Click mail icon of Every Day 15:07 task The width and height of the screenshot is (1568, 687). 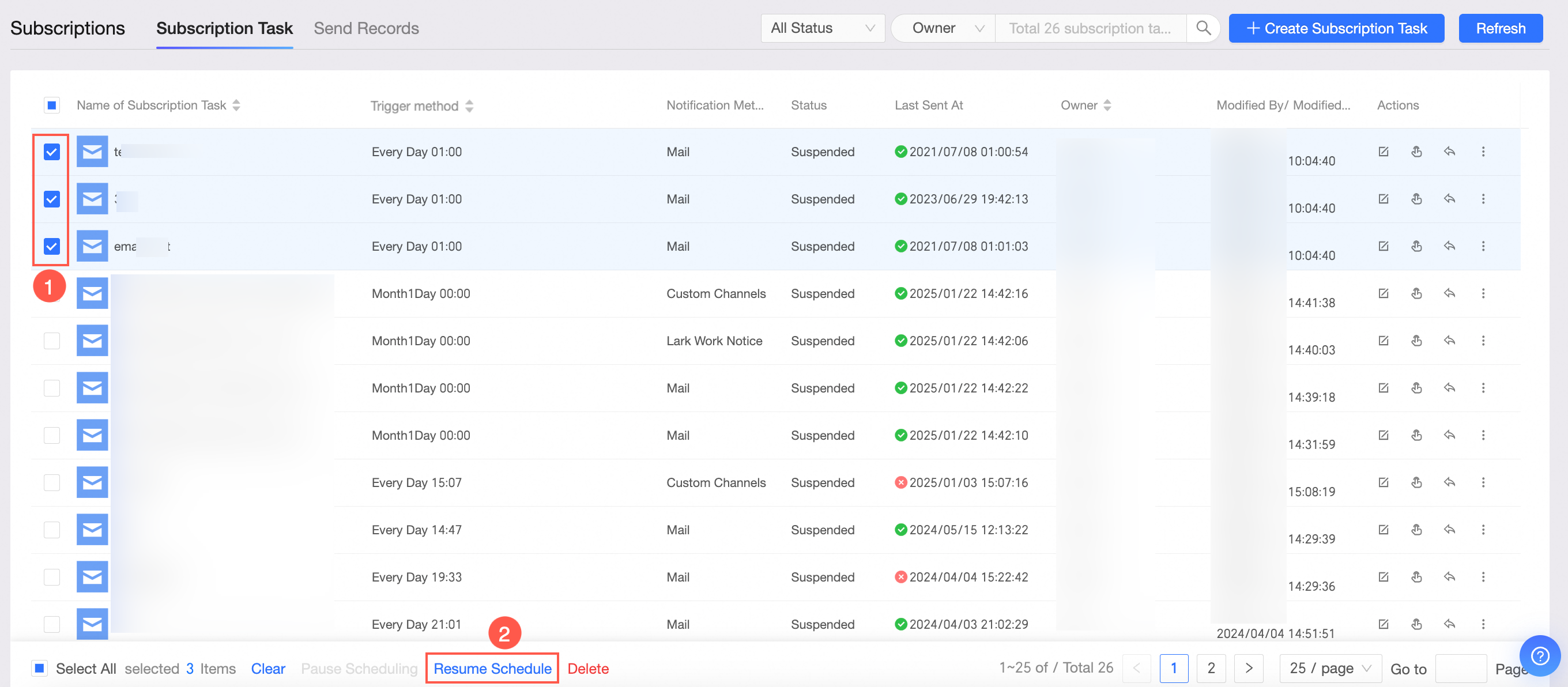[92, 482]
